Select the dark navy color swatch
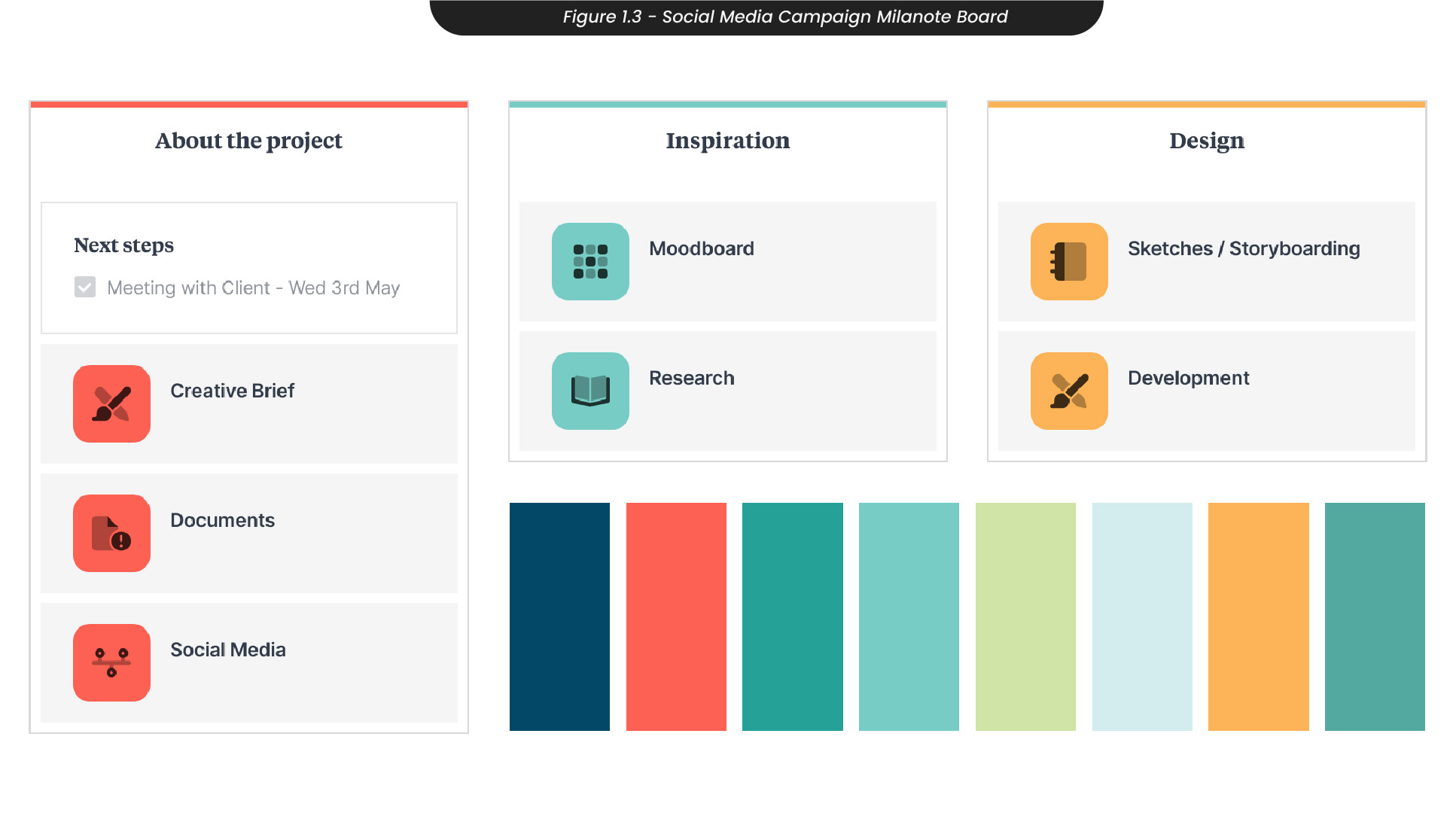This screenshot has height=834, width=1456. click(x=559, y=616)
